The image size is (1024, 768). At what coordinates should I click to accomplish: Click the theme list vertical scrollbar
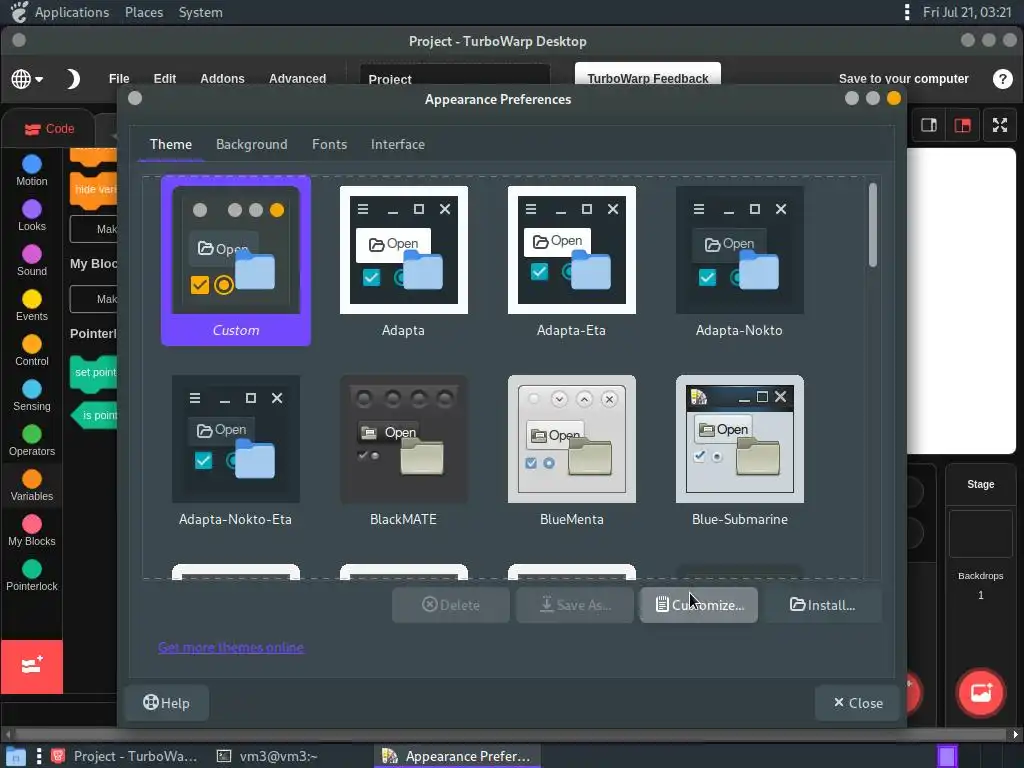(x=872, y=225)
